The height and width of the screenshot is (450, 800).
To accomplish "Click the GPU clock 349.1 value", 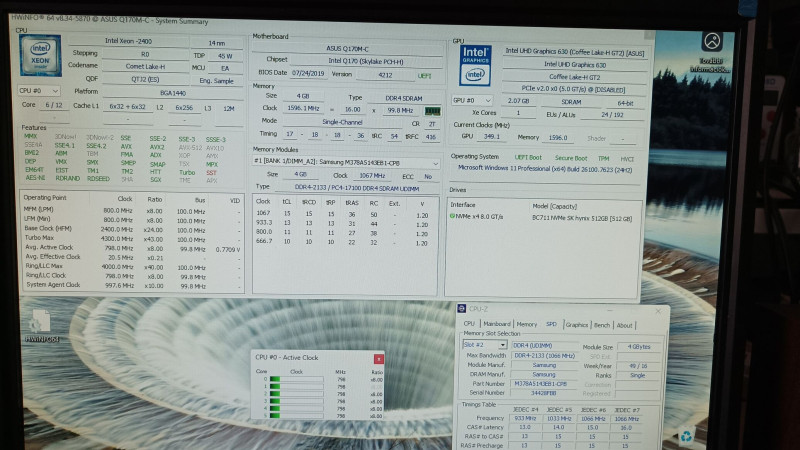I will [491, 137].
